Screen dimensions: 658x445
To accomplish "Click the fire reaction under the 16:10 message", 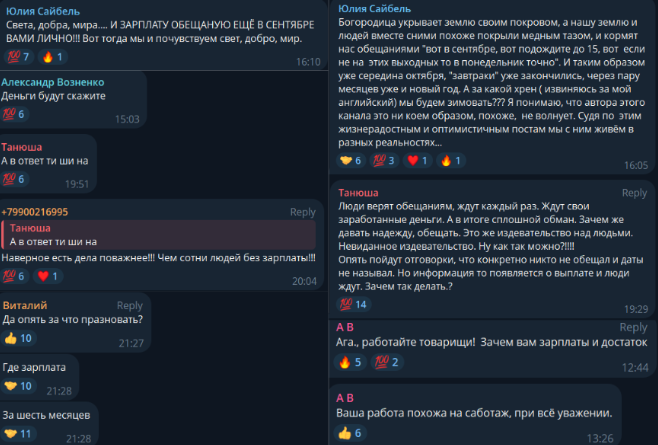I will 53,57.
